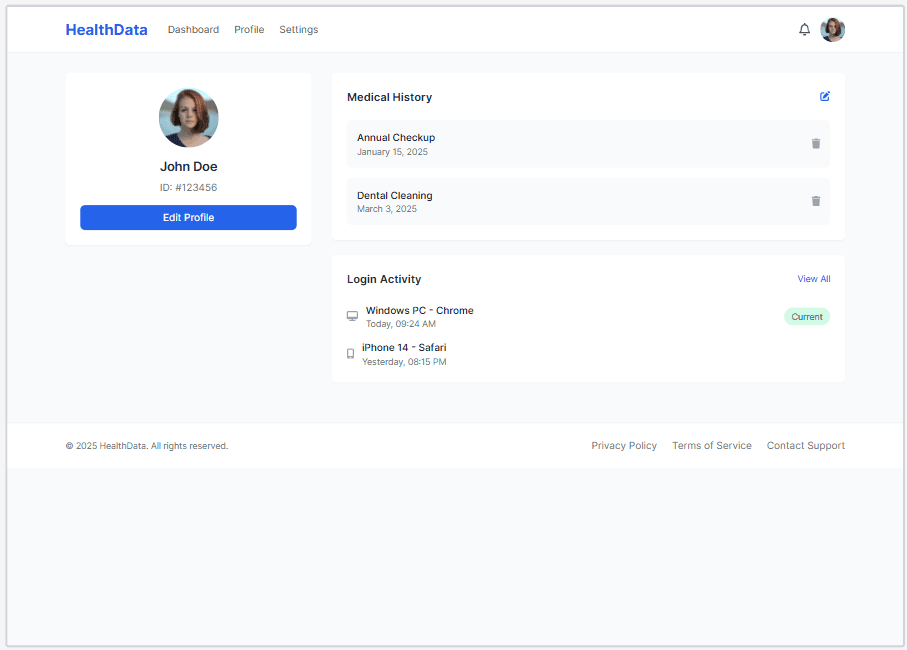Image resolution: width=907 pixels, height=650 pixels.
Task: Edit Medical History with pencil icon
Action: [x=825, y=97]
